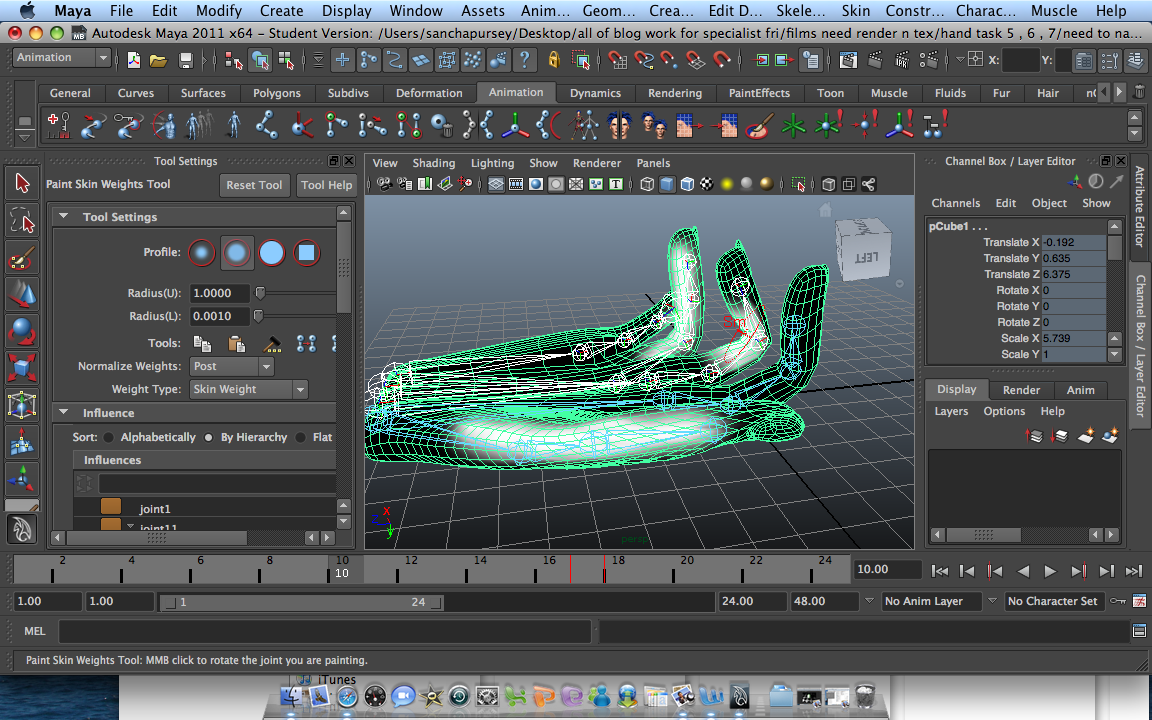1152x720 pixels.
Task: Select Sort By Hierarchy radio button
Action: click(x=209, y=437)
